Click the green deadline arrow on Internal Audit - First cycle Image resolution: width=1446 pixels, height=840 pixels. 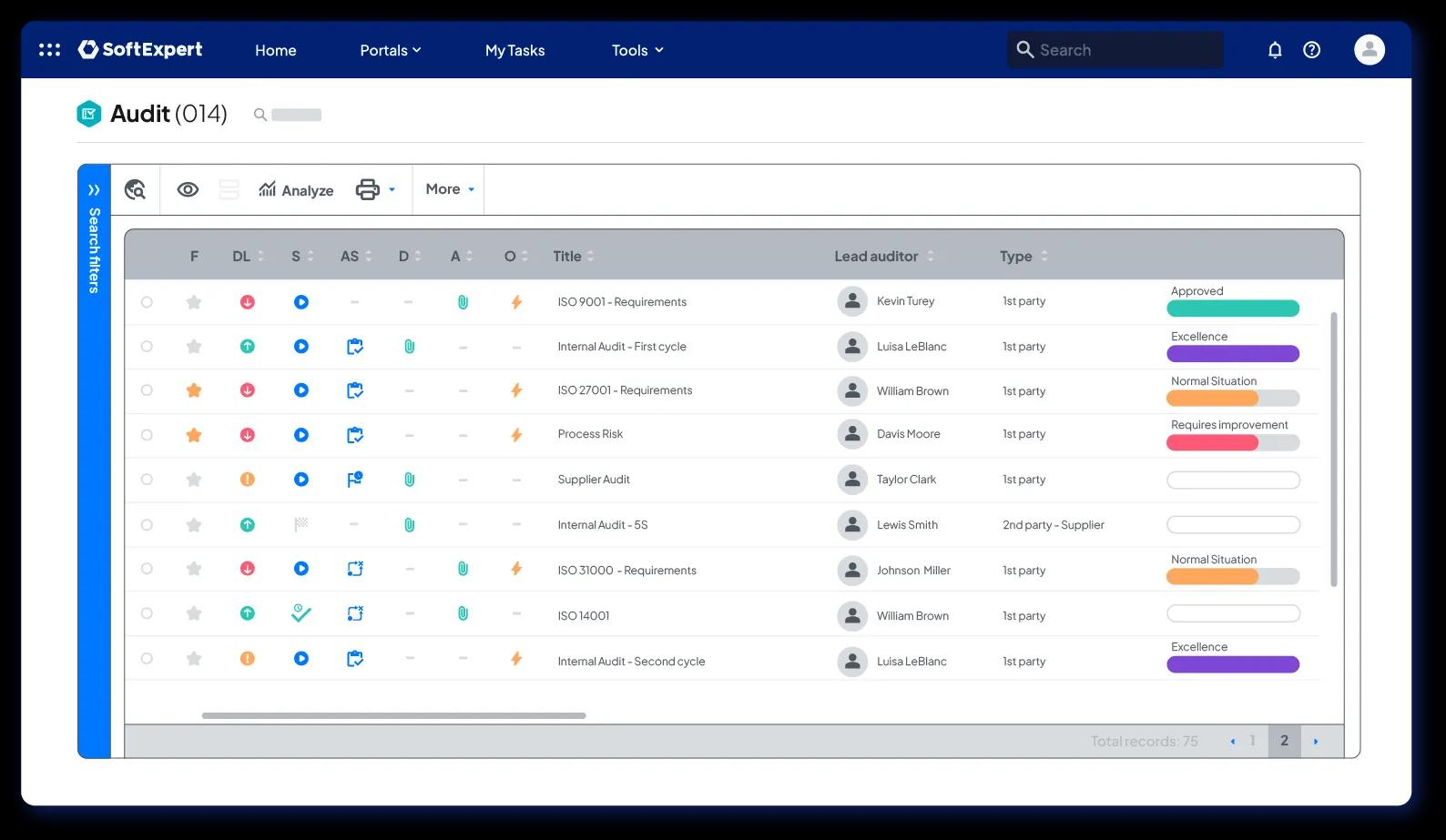coord(247,347)
